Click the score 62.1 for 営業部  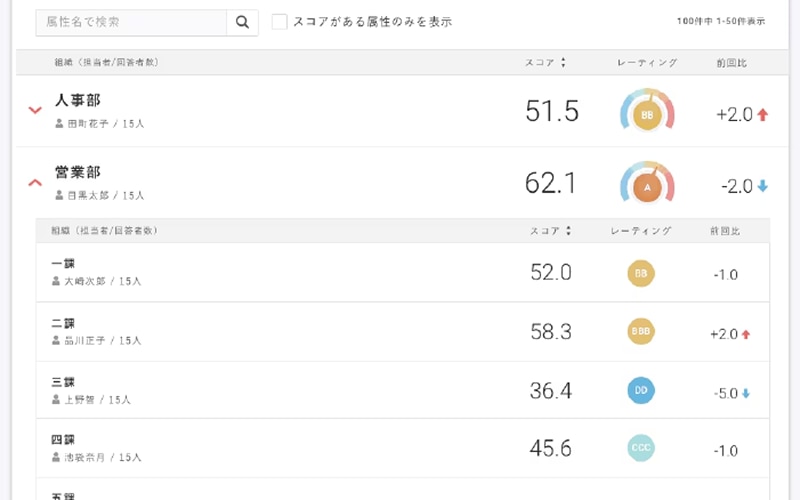click(551, 183)
